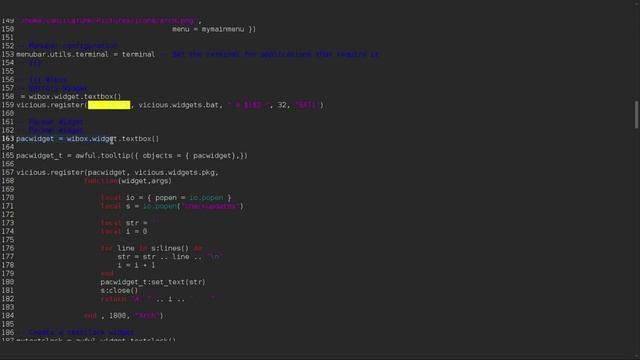Image resolution: width=640 pixels, height=360 pixels.
Task: Click line number 186 in the gutter
Action: [x=8, y=333]
